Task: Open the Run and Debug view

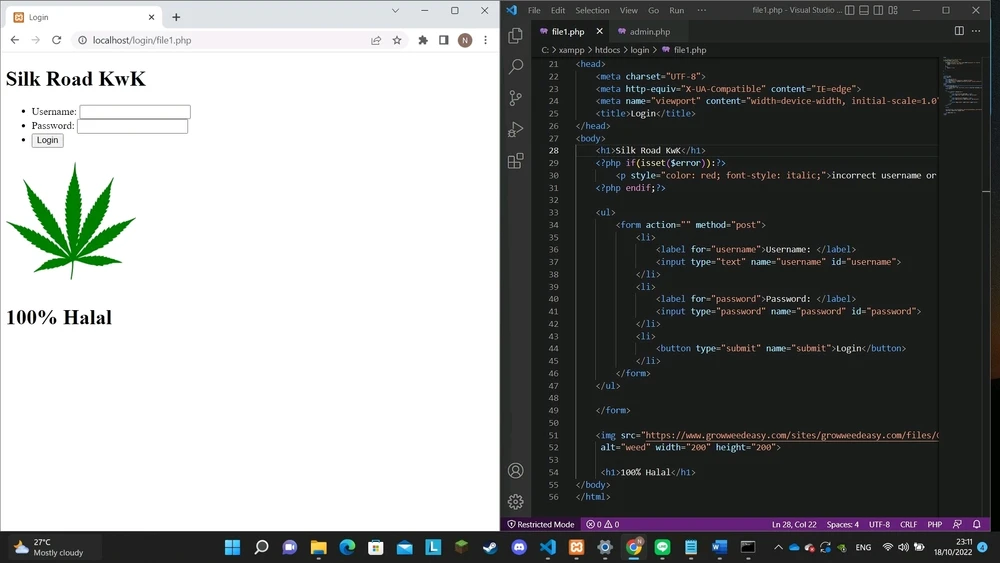Action: click(x=516, y=129)
